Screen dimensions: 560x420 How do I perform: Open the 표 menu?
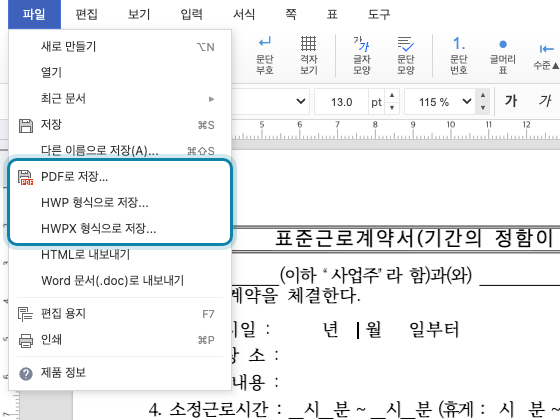[x=332, y=14]
